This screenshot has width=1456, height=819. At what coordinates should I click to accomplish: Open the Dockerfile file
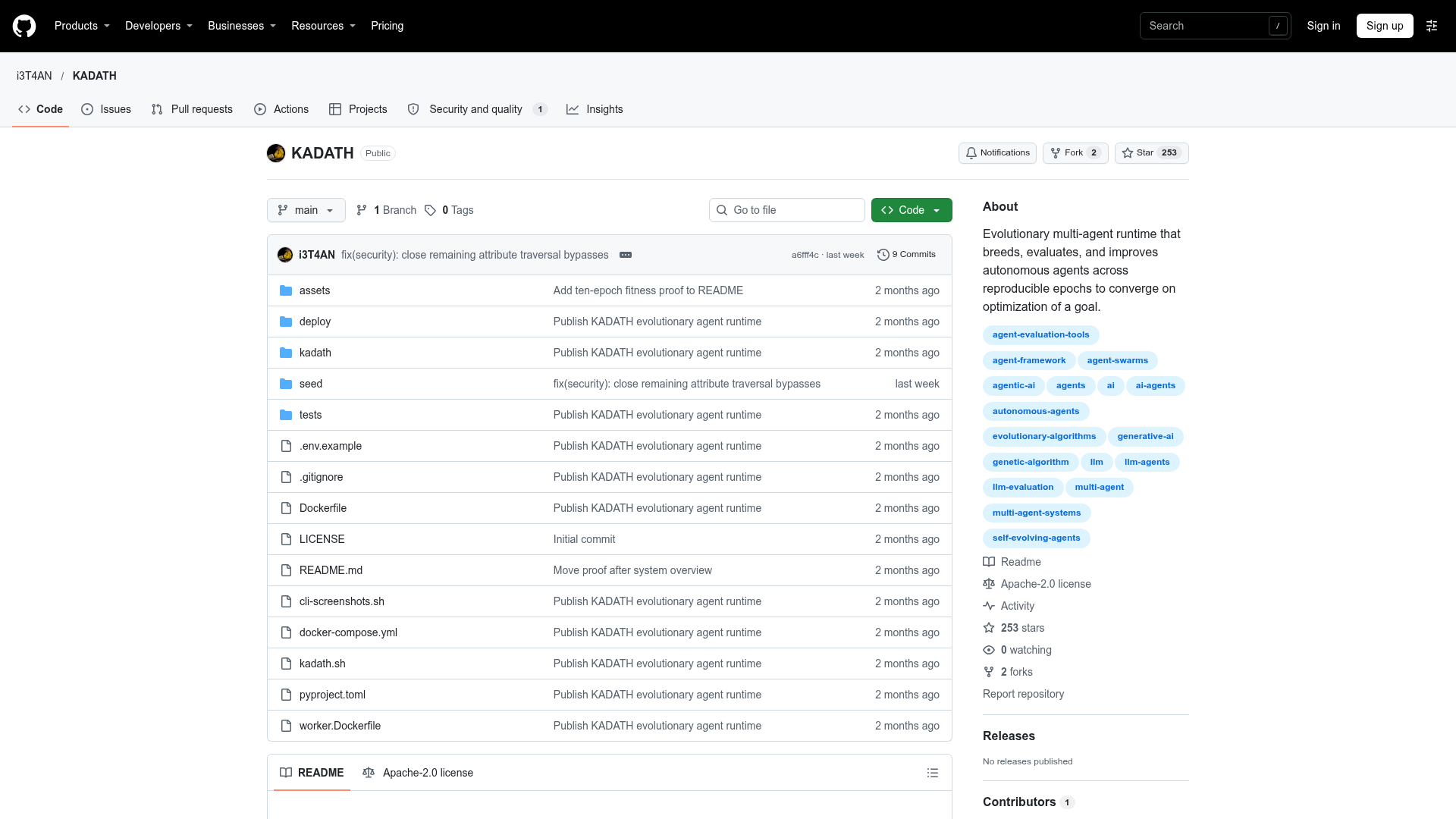coord(323,508)
